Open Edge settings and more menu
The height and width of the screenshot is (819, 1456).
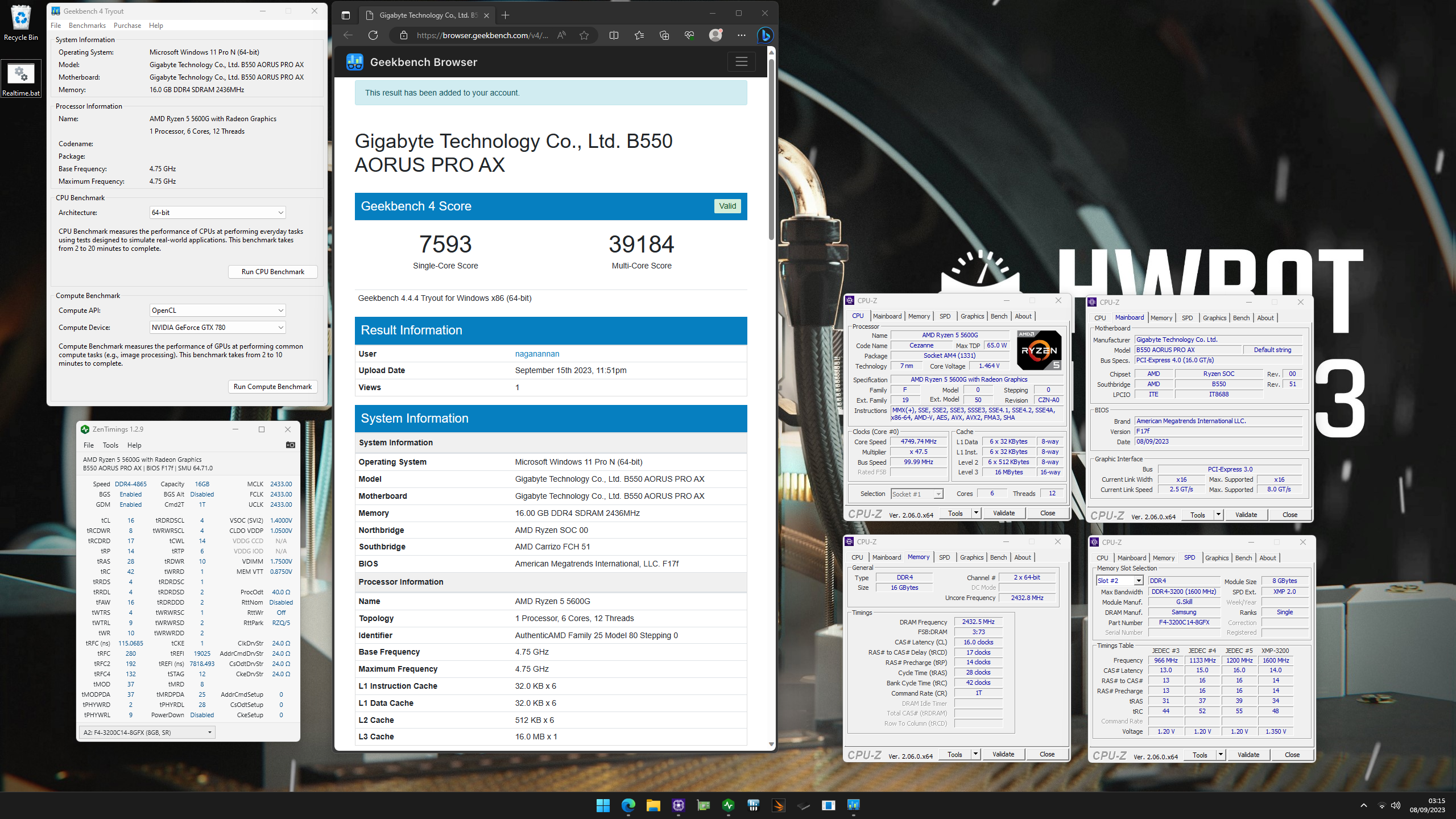741,35
